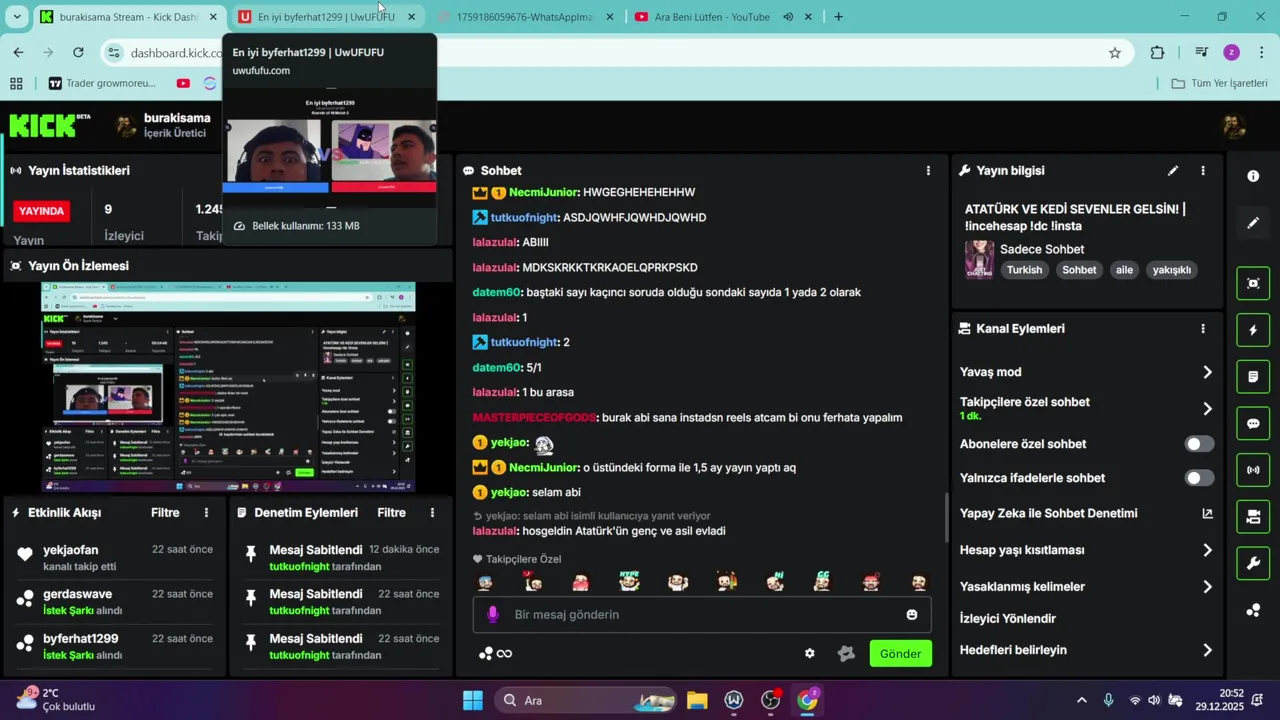Open Etkinlik Akışı three-dot menu
Image resolution: width=1280 pixels, height=720 pixels.
tap(207, 512)
